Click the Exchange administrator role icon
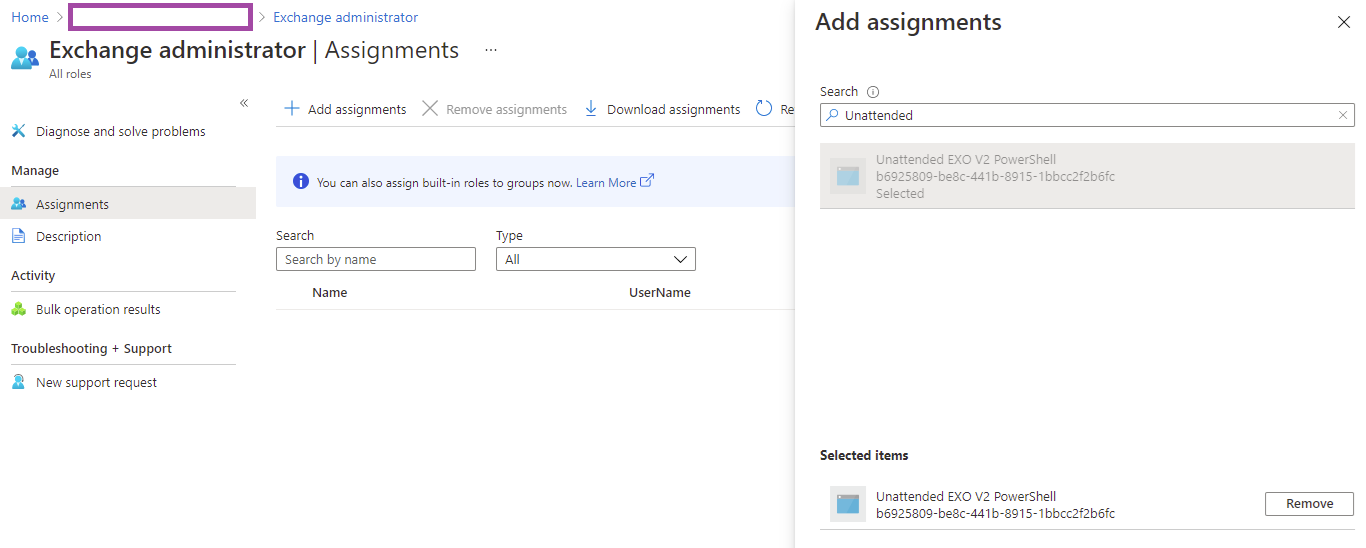 coord(25,57)
